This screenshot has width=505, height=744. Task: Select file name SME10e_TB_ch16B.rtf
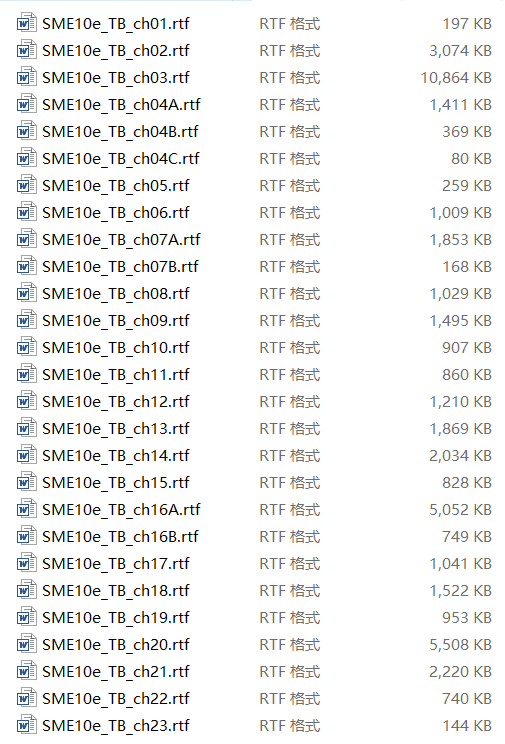[121, 537]
